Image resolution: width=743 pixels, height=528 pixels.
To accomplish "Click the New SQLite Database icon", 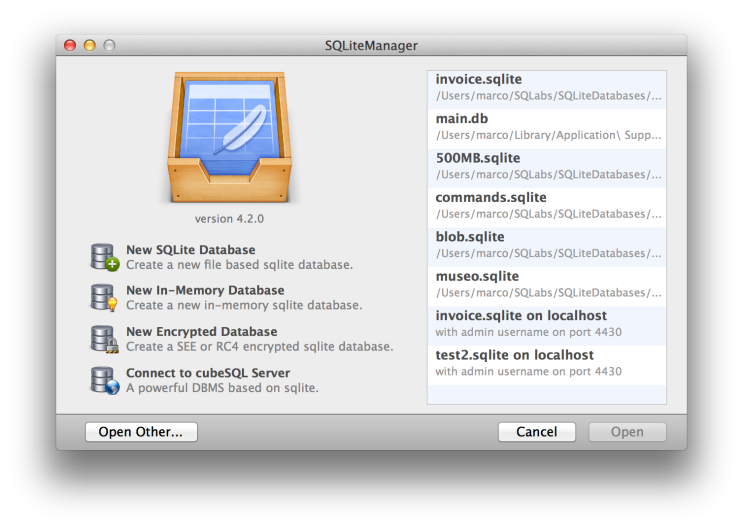I will pyautogui.click(x=105, y=257).
